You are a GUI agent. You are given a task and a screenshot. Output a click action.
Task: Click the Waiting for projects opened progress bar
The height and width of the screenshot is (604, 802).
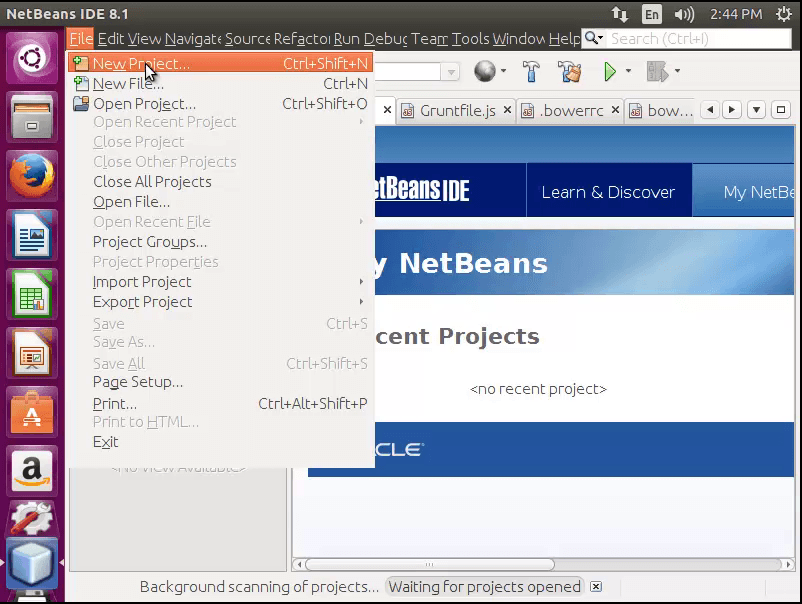coord(484,587)
